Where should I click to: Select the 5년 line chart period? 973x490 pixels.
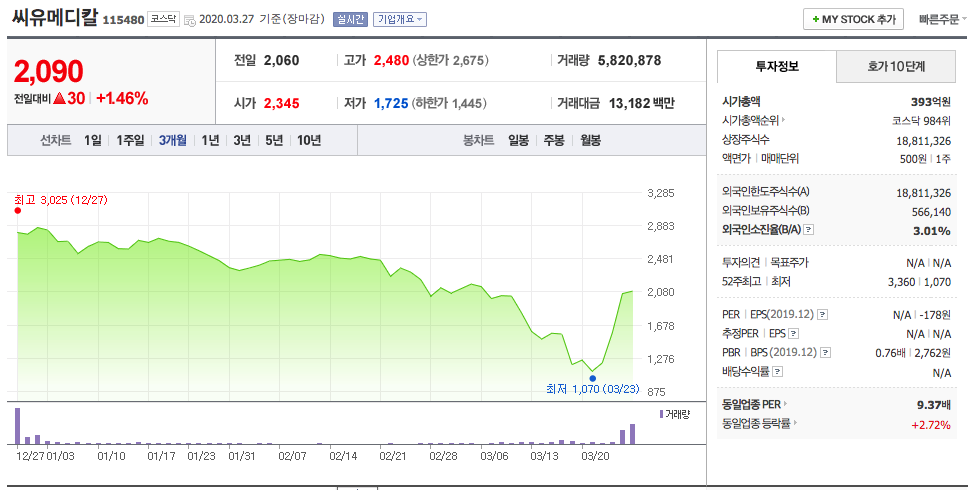tap(274, 141)
